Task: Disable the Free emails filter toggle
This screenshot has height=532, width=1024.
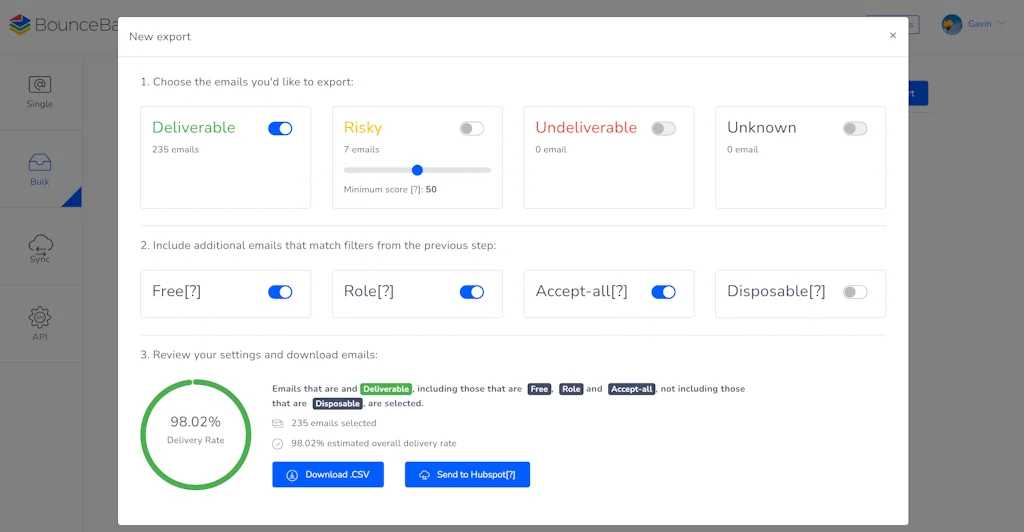Action: 280,292
